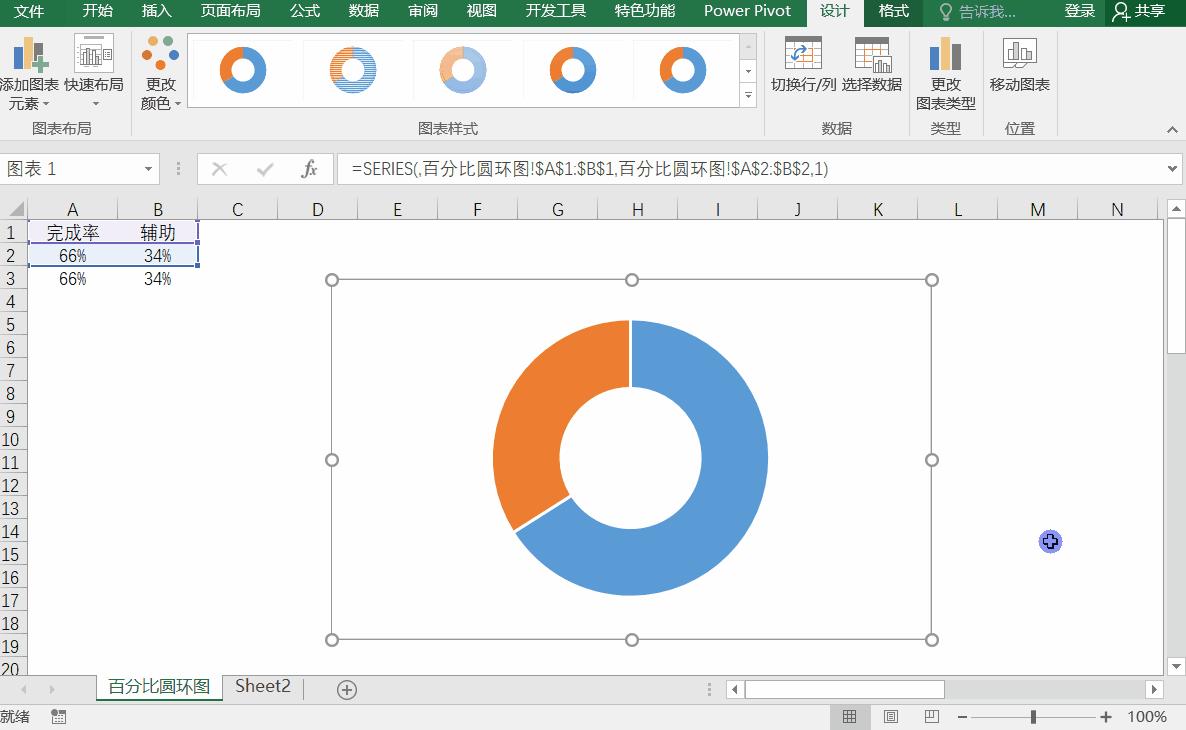This screenshot has height=730, width=1186.
Task: Click the 登录 (Sign in) button
Action: 1079,11
